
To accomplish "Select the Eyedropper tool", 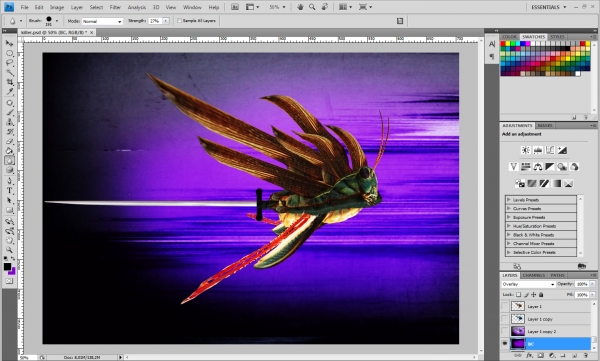I will point(9,91).
